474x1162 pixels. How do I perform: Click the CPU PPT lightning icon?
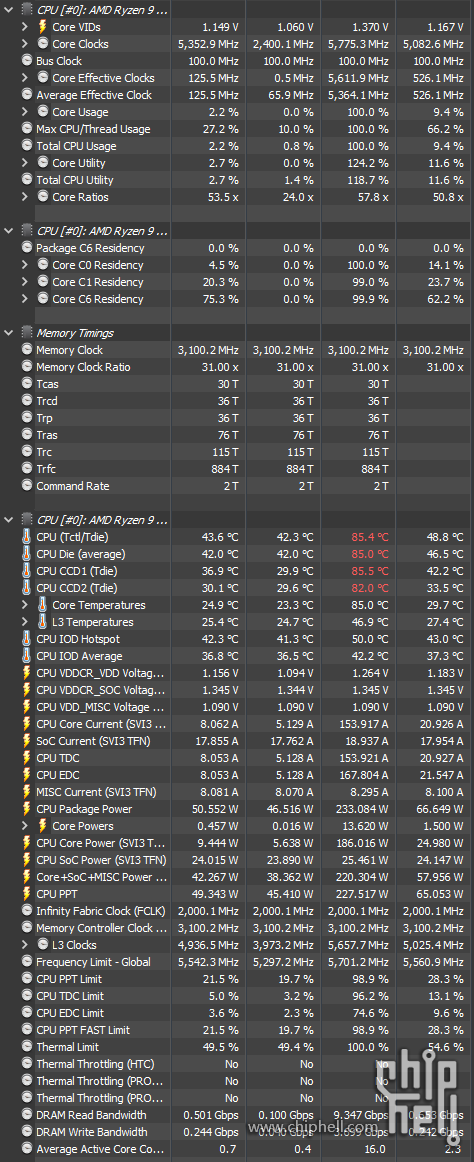[27, 894]
